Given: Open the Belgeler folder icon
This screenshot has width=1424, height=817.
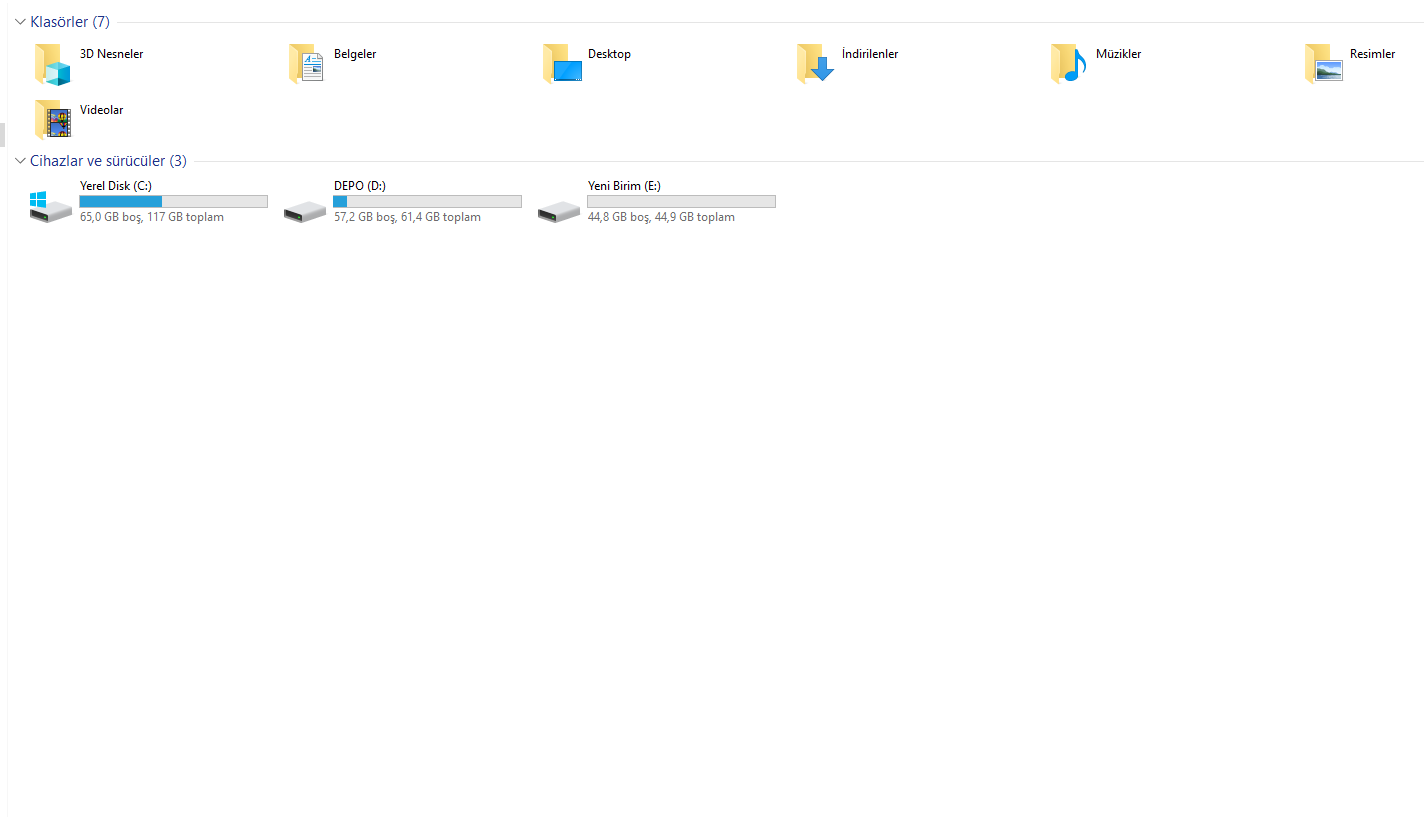Looking at the screenshot, I should (x=307, y=64).
